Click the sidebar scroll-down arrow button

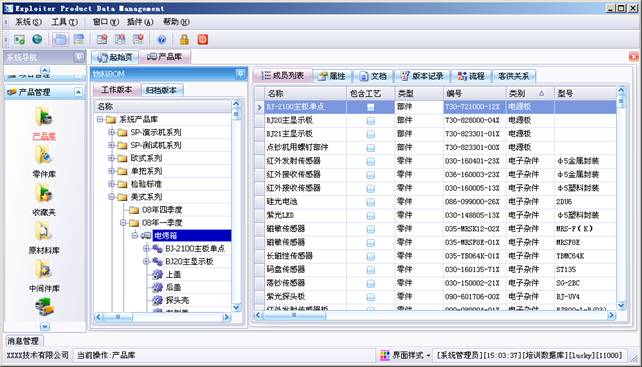(x=45, y=326)
